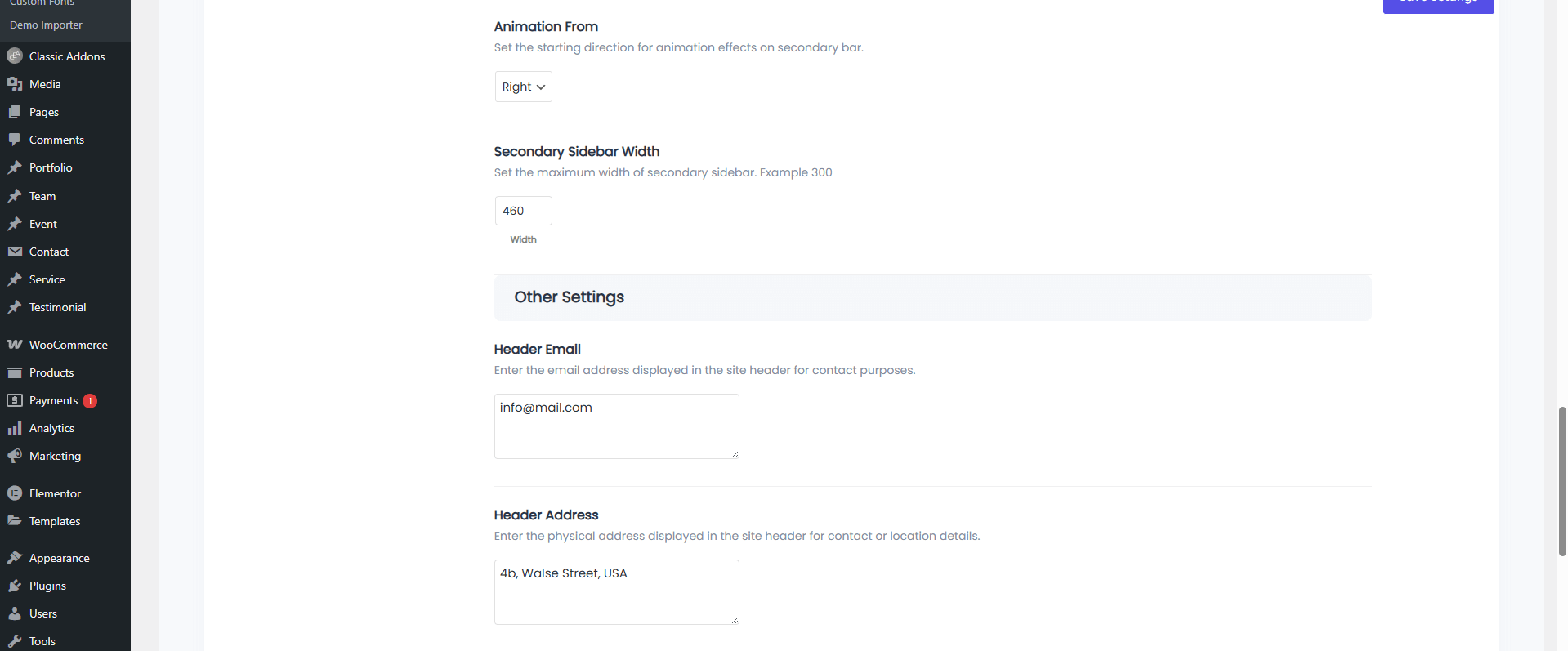
Task: Click the Appearance paintbrush icon
Action: [15, 558]
